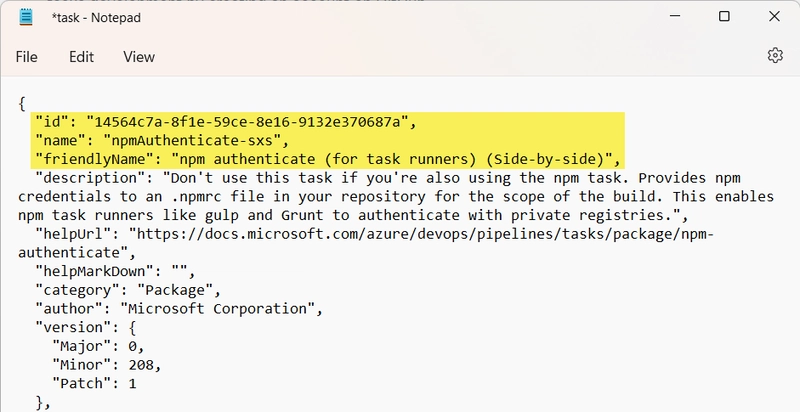
Task: Maximize the Notepad window
Action: click(x=724, y=16)
